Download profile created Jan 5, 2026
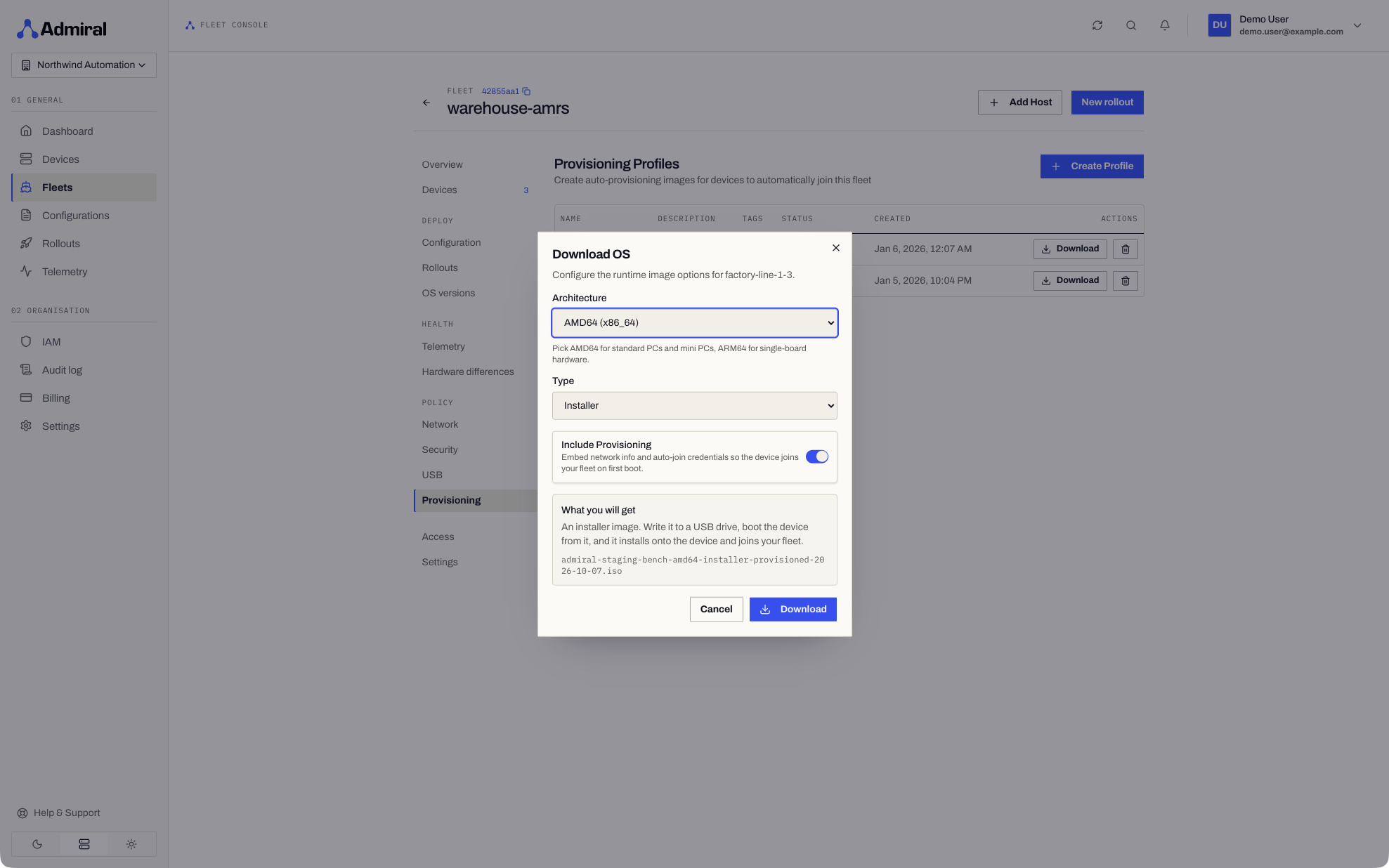Image resolution: width=1389 pixels, height=868 pixels. [1070, 281]
